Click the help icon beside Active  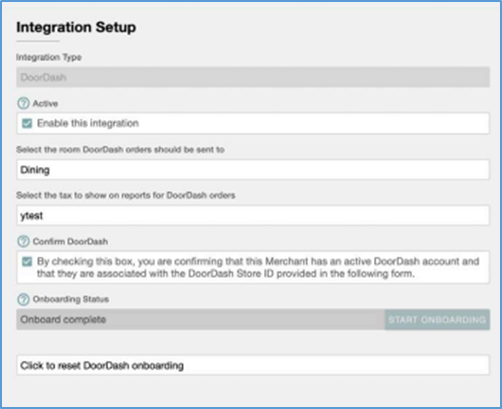point(23,103)
